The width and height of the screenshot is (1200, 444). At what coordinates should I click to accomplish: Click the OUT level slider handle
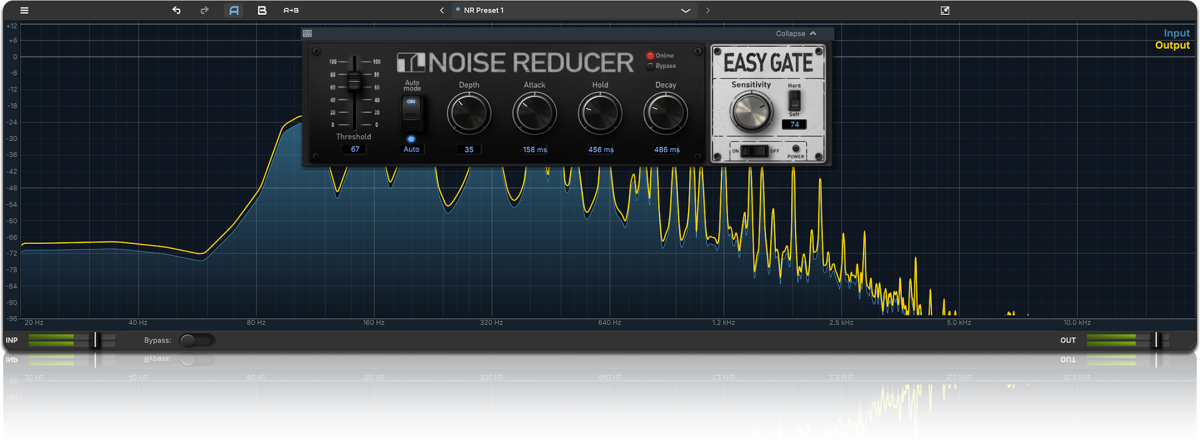pyautogui.click(x=1156, y=340)
